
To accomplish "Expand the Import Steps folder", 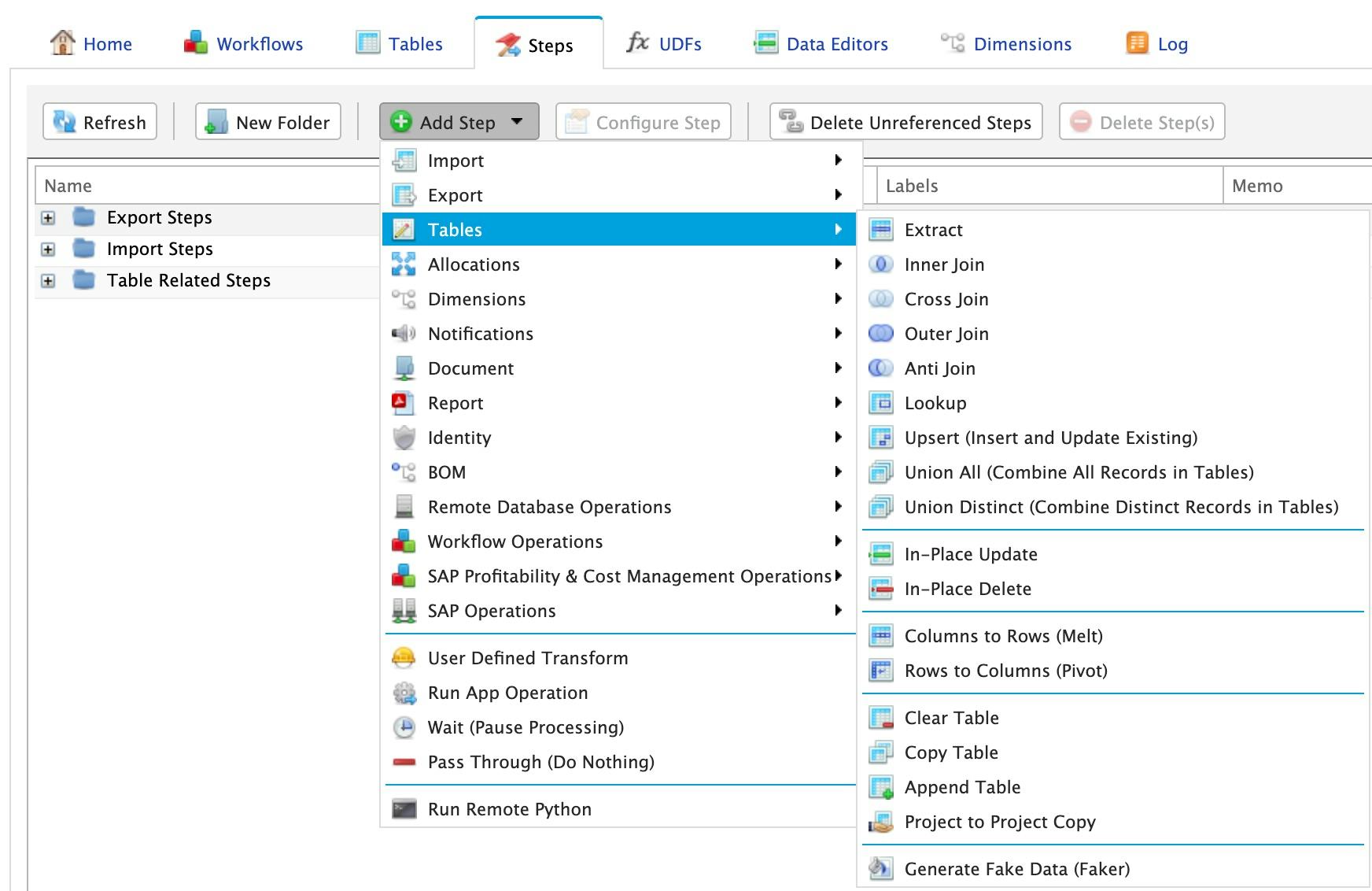I will (47, 250).
